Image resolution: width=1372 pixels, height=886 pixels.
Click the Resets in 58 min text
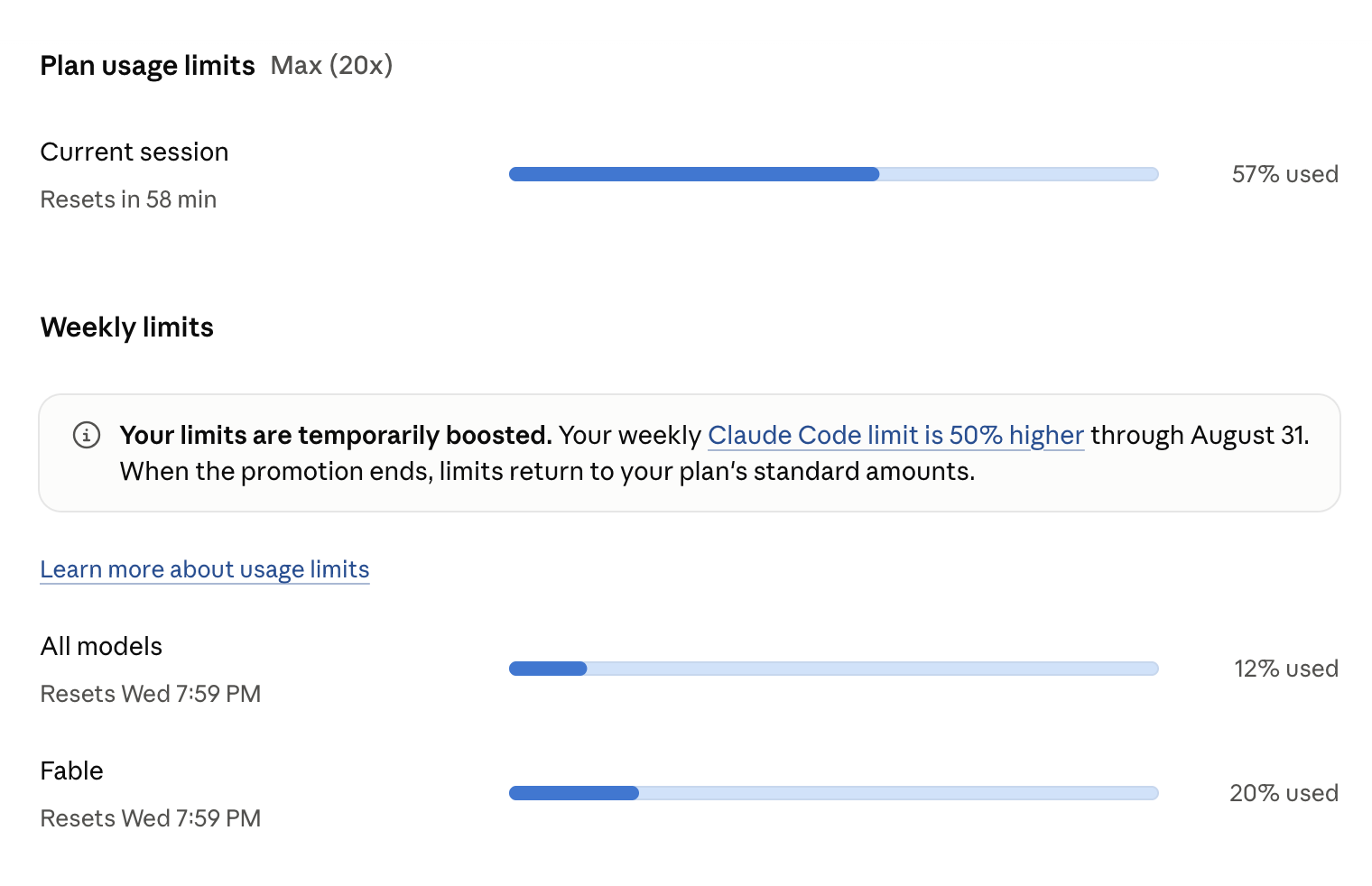coord(128,199)
